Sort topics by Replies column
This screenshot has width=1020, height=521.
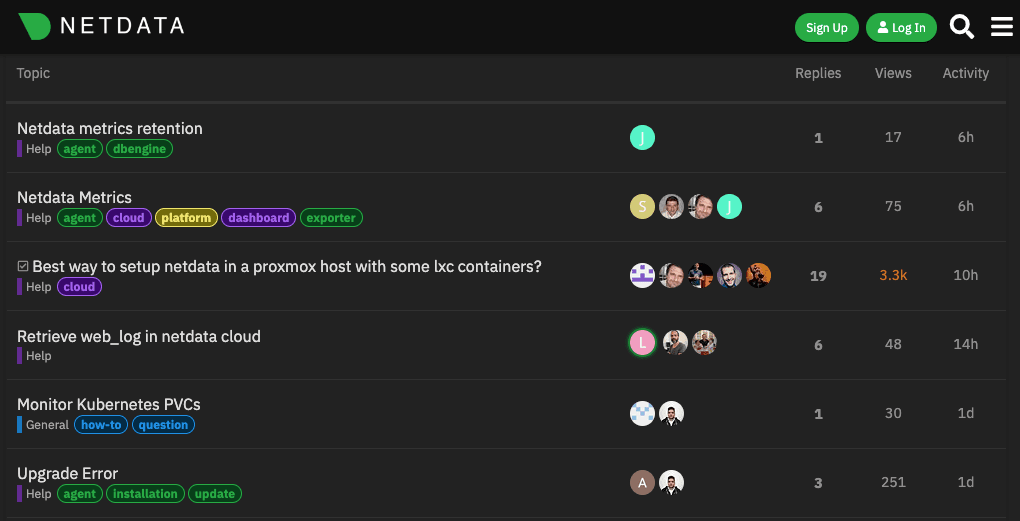click(818, 73)
